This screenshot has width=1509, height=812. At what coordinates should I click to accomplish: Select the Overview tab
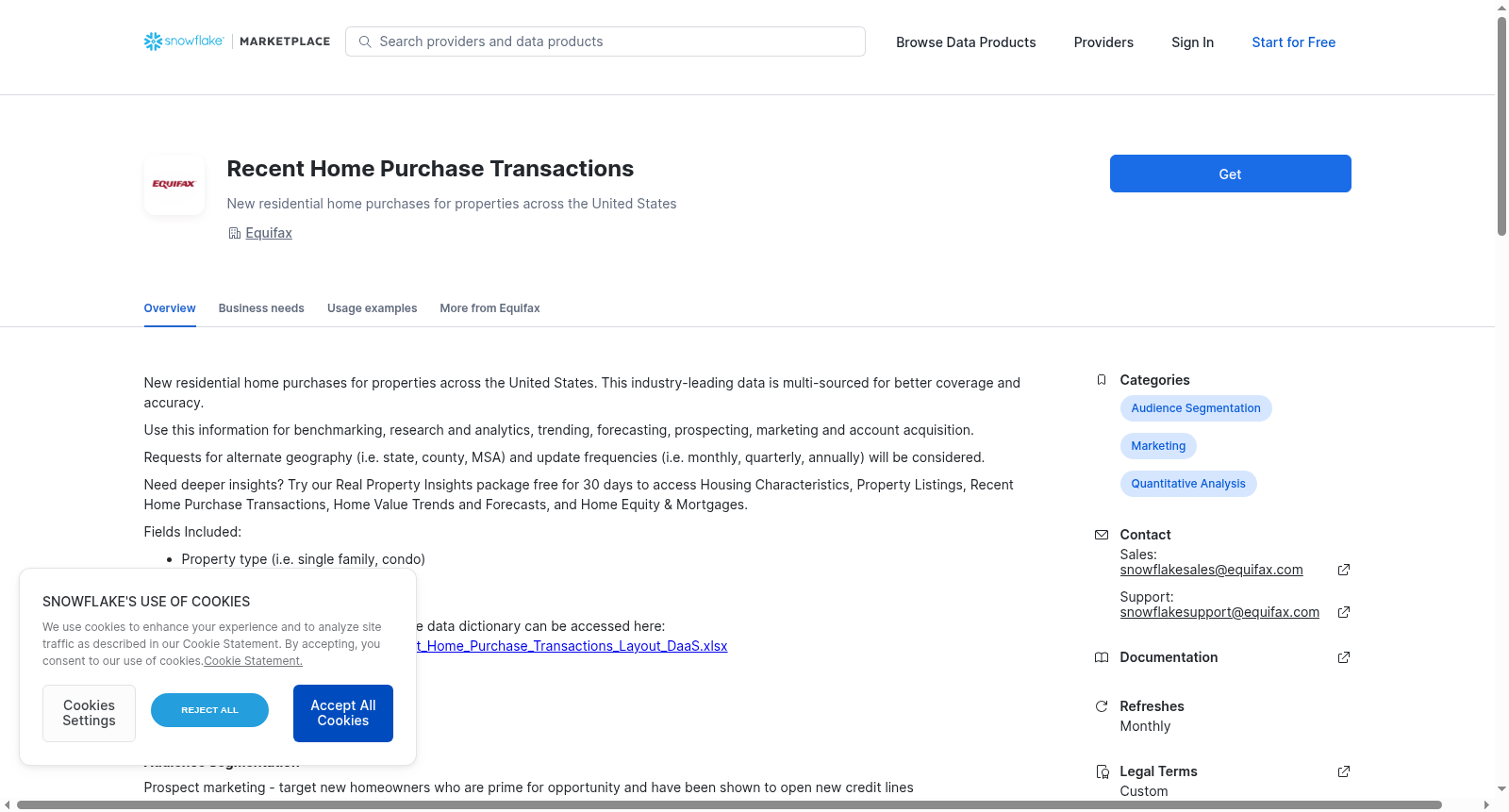click(170, 308)
